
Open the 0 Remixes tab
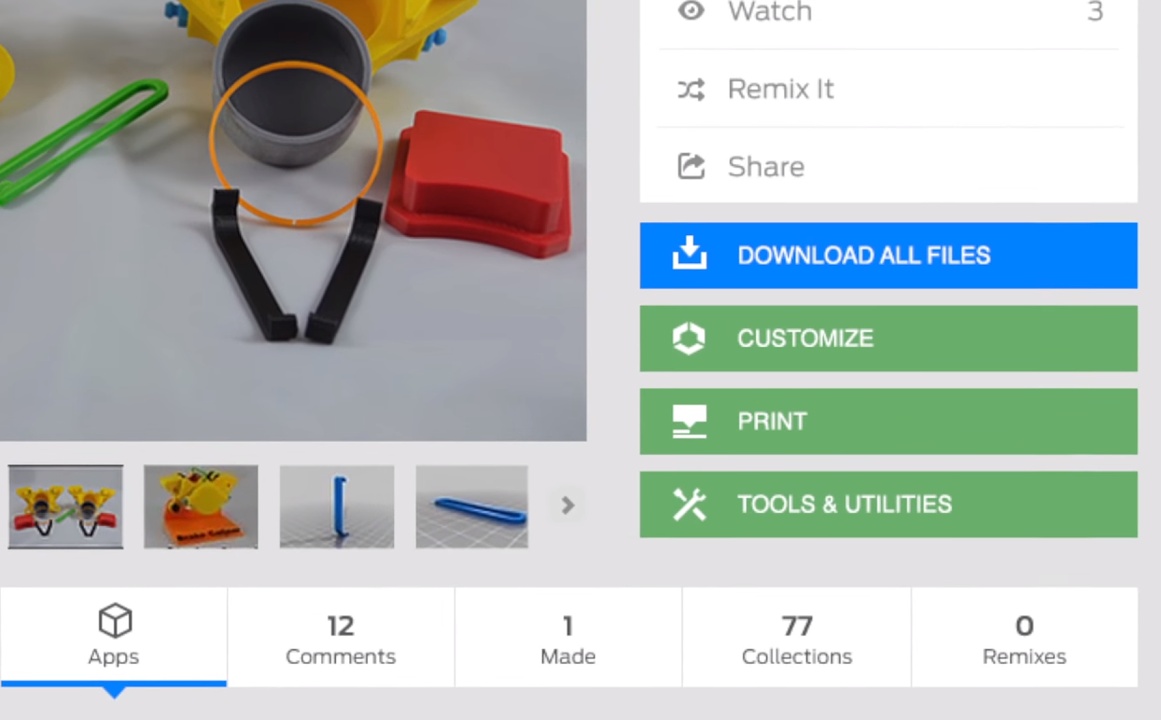[x=1025, y=639]
